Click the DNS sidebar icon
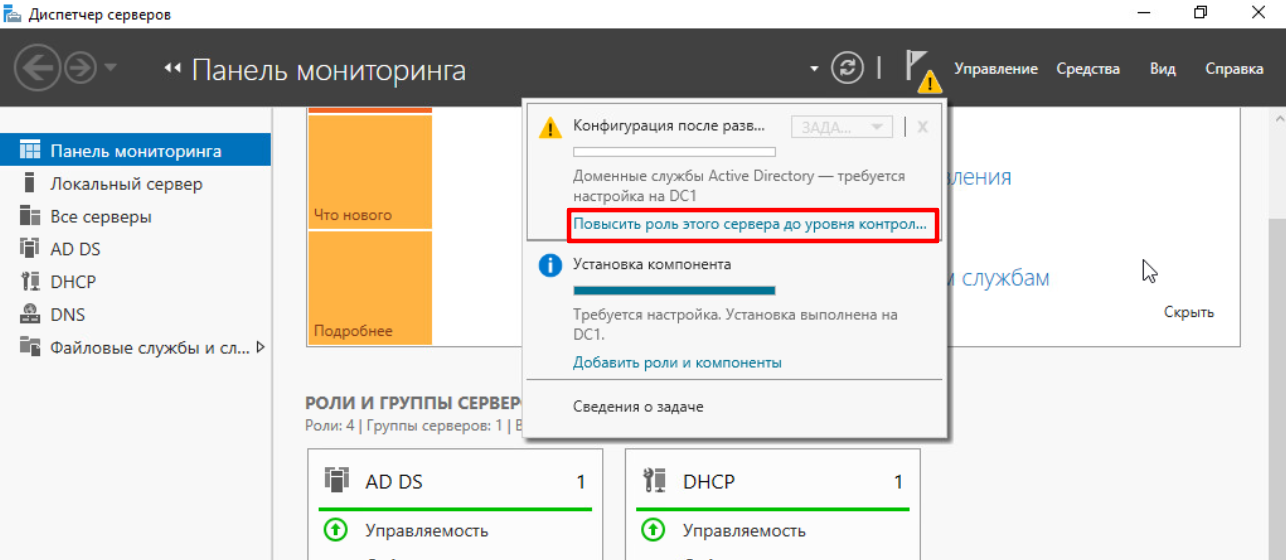 (x=30, y=314)
